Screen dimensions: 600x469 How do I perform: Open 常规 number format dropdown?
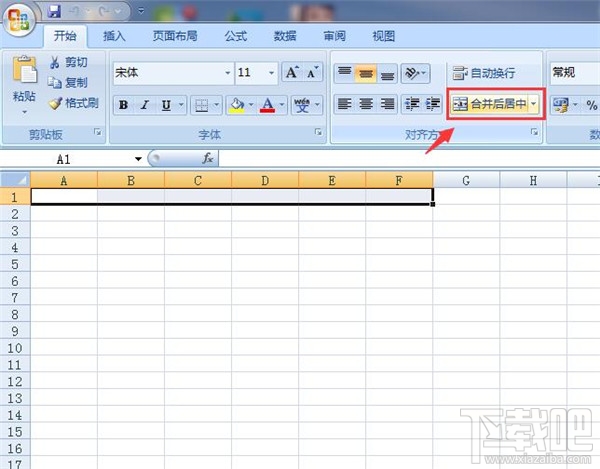point(575,73)
